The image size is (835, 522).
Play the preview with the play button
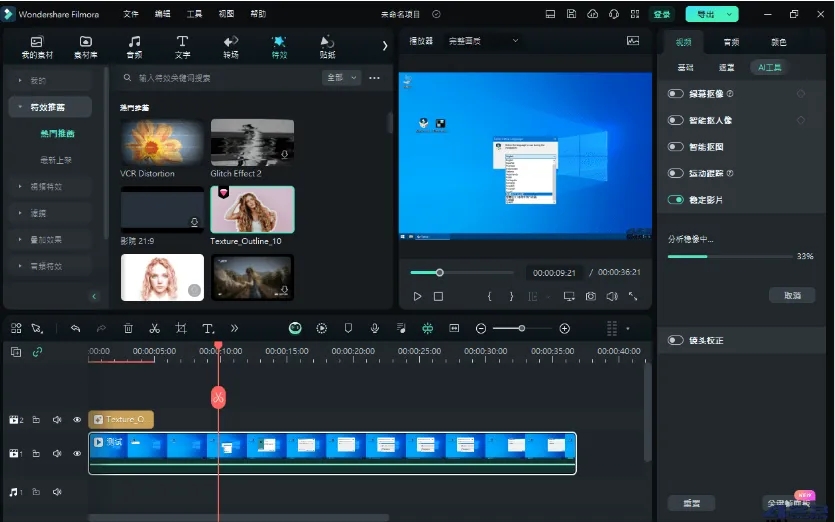pyautogui.click(x=418, y=296)
